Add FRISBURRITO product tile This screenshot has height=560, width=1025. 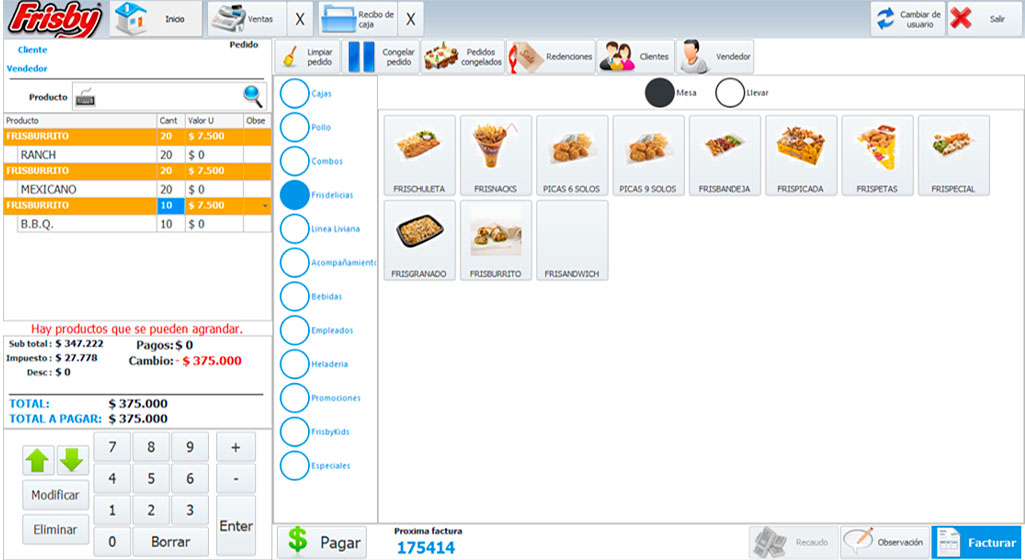(496, 240)
